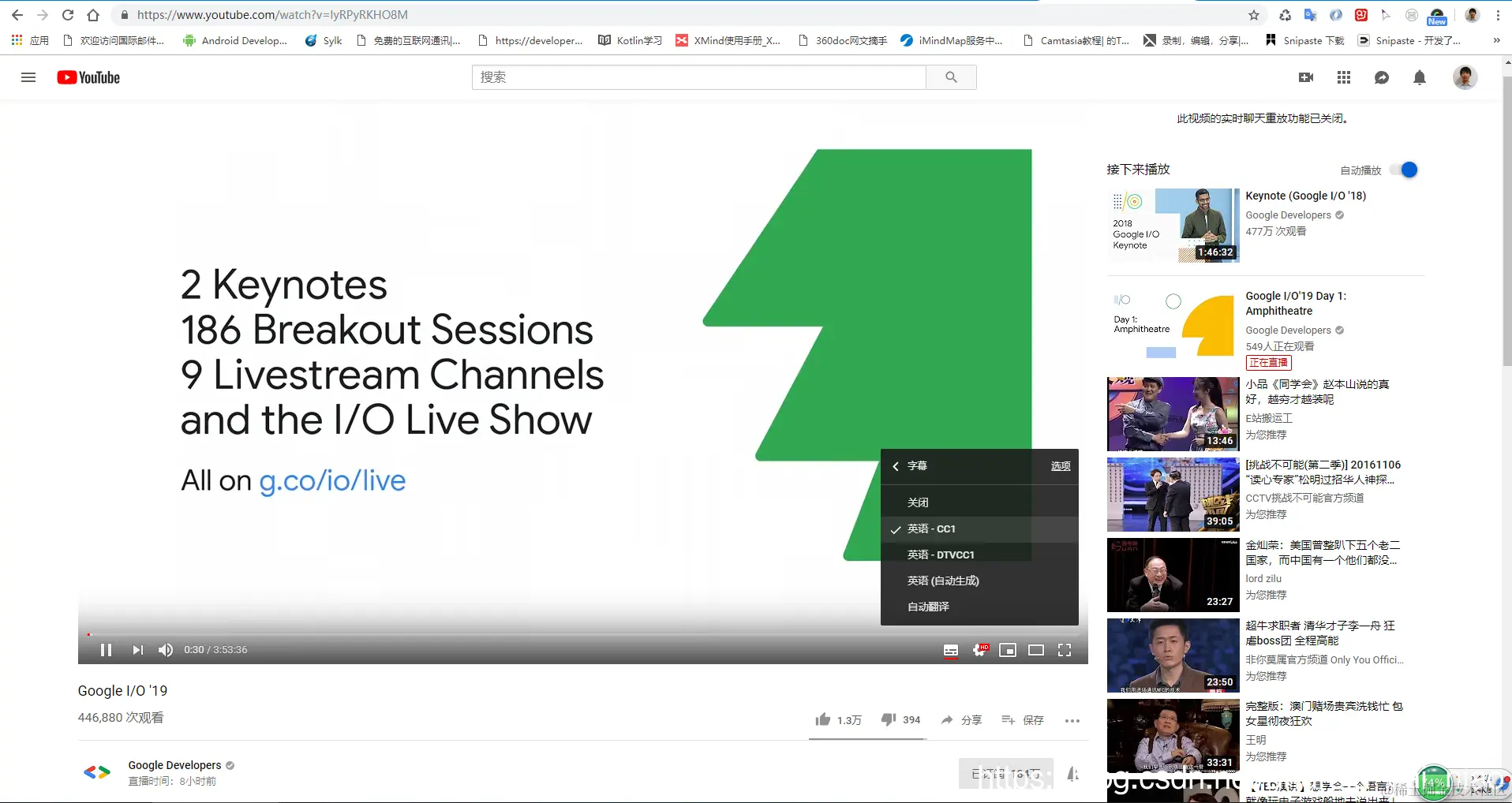
Task: Reload the page
Action: click(x=68, y=15)
